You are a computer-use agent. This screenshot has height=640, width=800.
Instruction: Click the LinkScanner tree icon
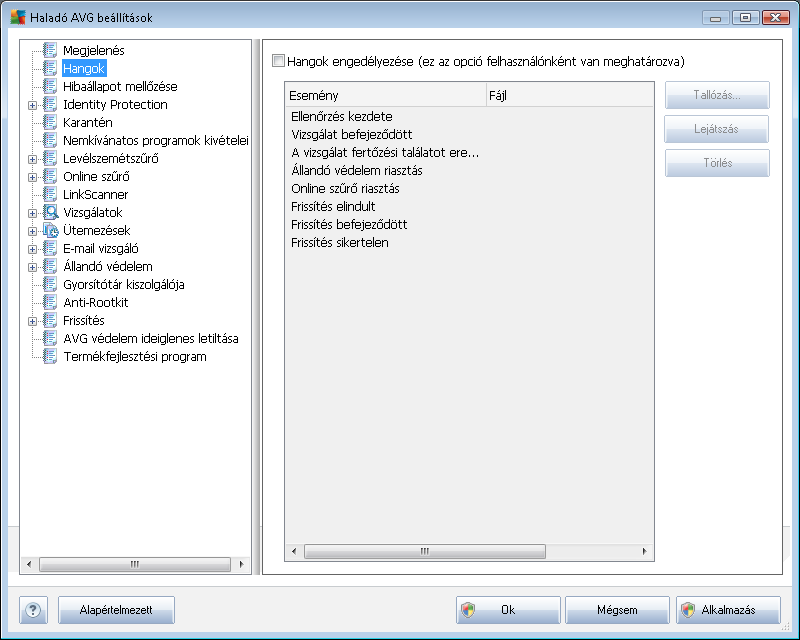(x=50, y=194)
